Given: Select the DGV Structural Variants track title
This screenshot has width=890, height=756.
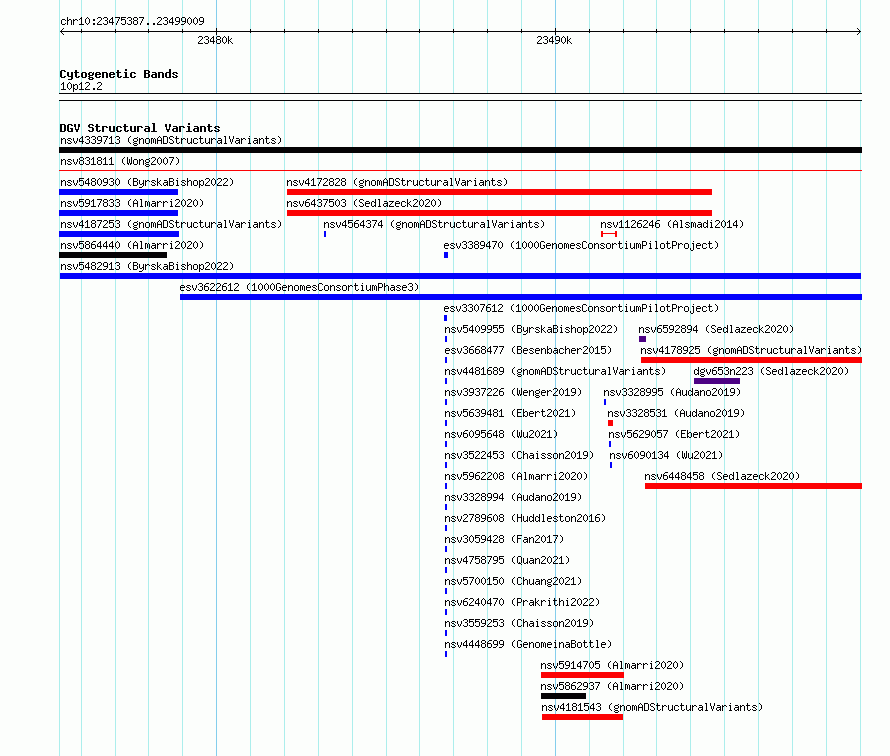Looking at the screenshot, I should click(x=140, y=128).
